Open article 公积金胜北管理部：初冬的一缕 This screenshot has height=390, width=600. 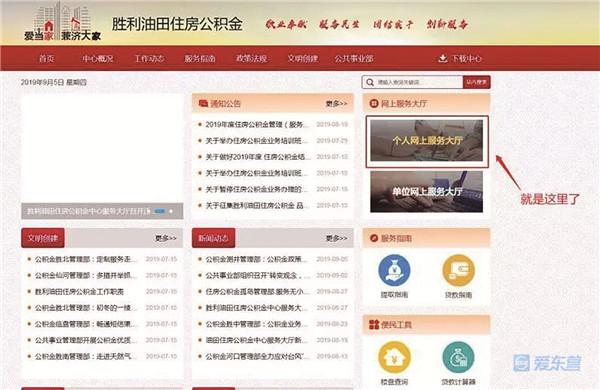[x=86, y=308]
